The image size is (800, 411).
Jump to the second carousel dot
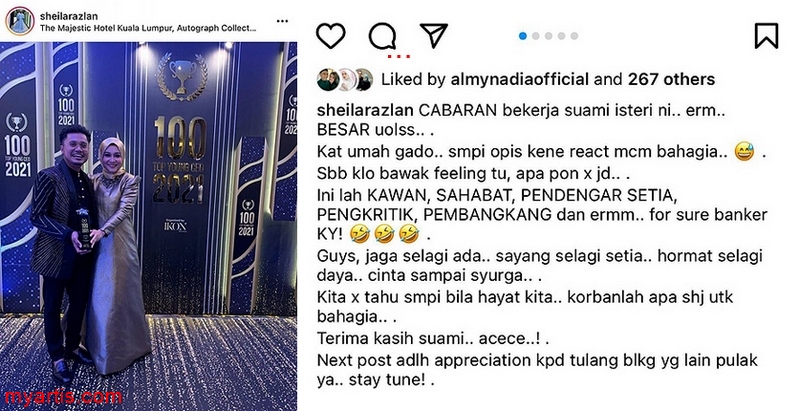[536, 36]
